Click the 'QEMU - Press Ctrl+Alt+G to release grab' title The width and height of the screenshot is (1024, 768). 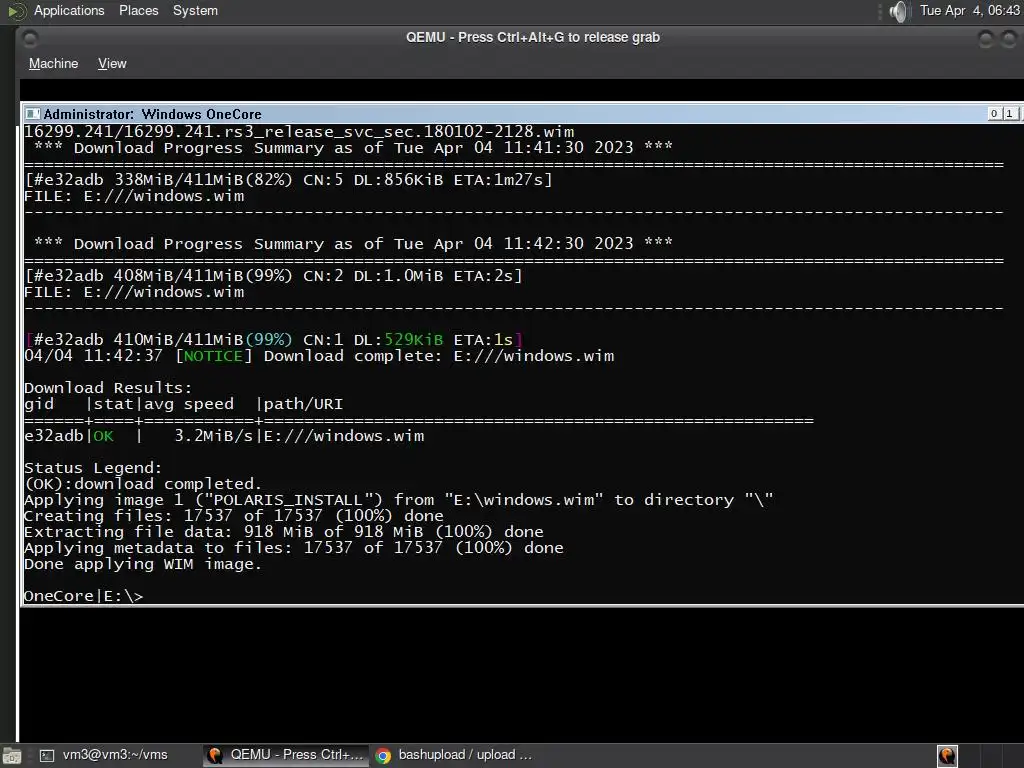[533, 37]
